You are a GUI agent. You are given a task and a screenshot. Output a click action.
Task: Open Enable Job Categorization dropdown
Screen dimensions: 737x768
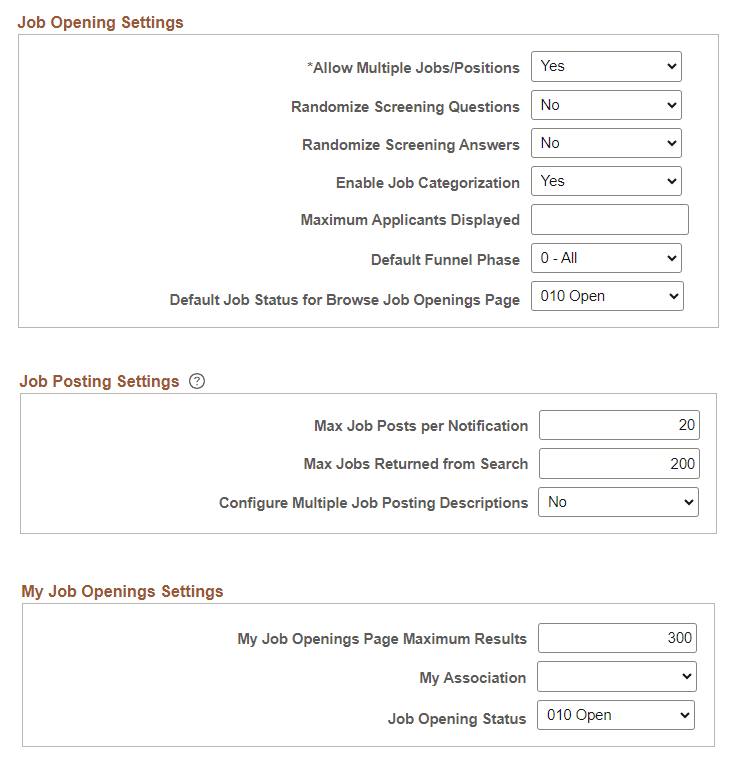[606, 181]
